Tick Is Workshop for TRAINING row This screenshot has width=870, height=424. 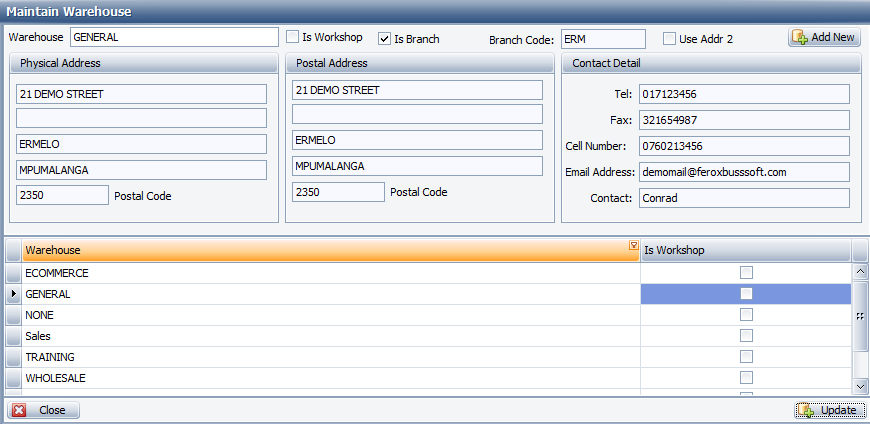746,356
